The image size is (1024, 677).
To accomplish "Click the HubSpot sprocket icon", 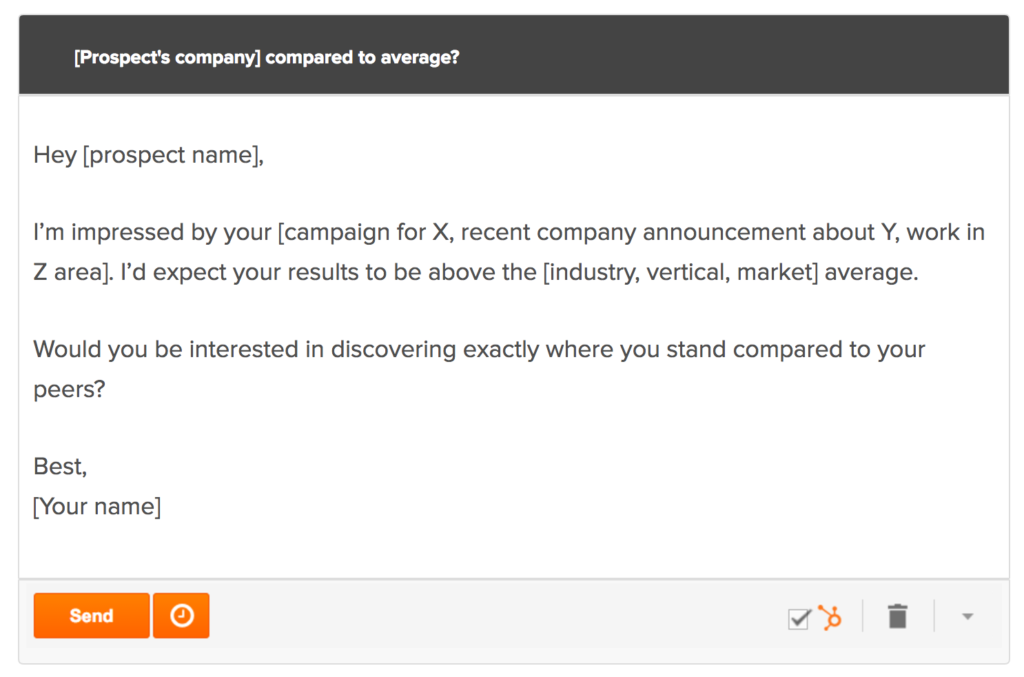I will point(830,617).
